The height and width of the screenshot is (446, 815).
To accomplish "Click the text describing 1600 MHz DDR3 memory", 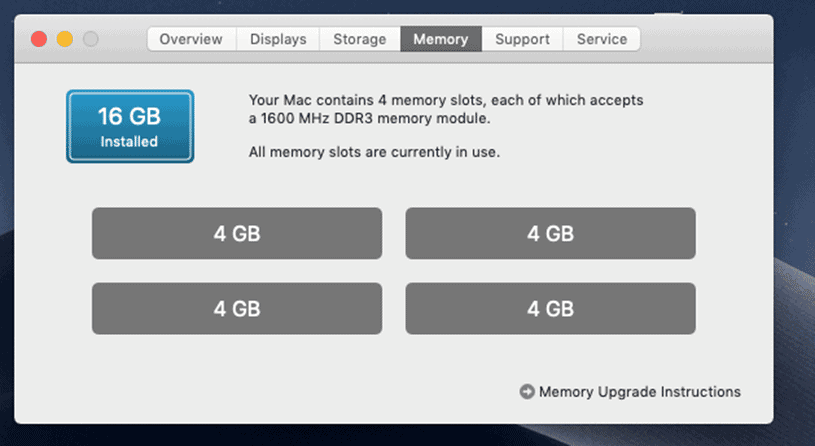I will 446,109.
